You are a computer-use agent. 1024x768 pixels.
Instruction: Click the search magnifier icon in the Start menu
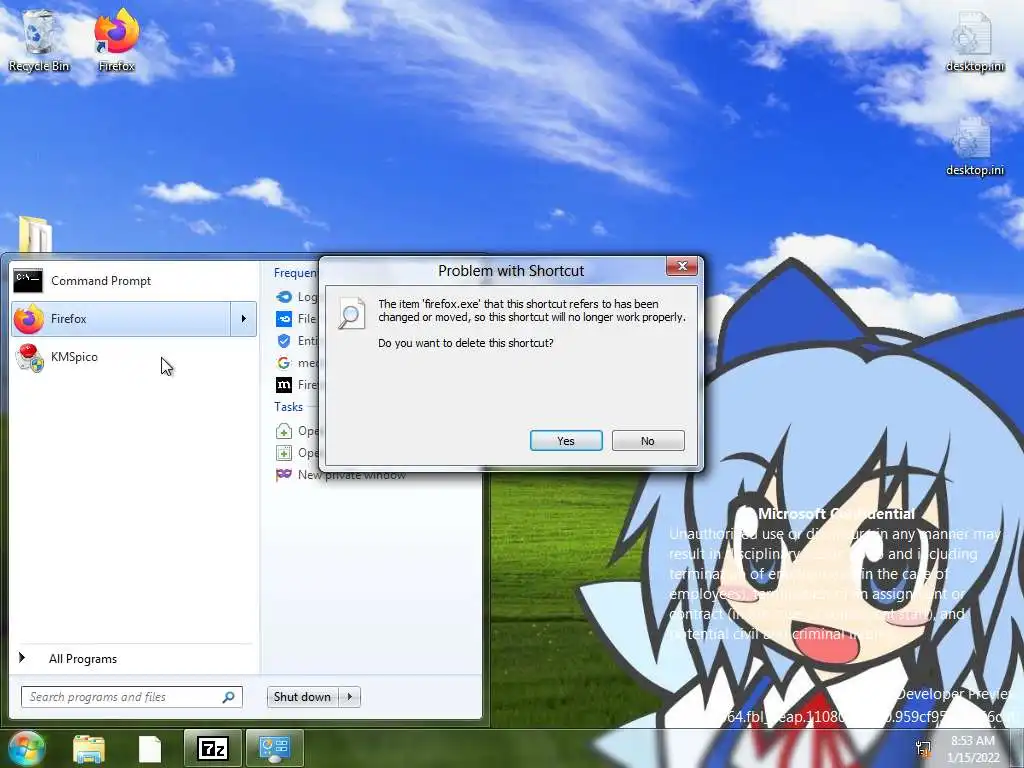[x=229, y=697]
